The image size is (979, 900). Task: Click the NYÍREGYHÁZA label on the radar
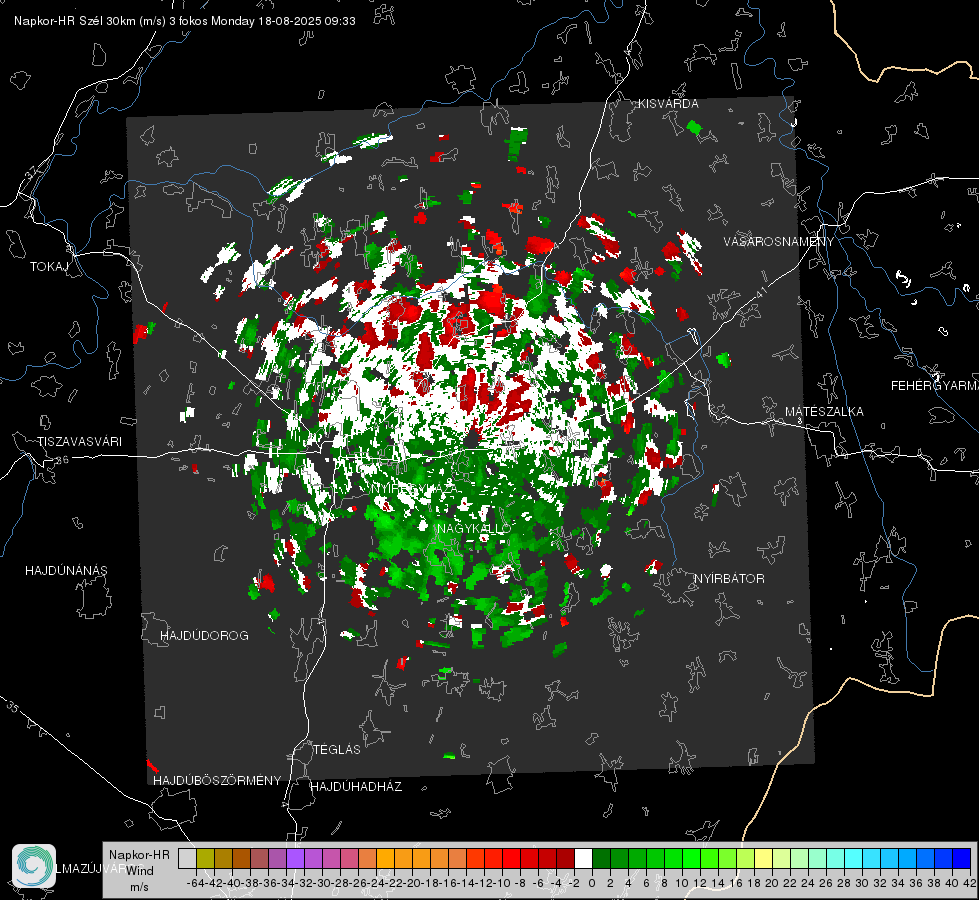click(414, 488)
